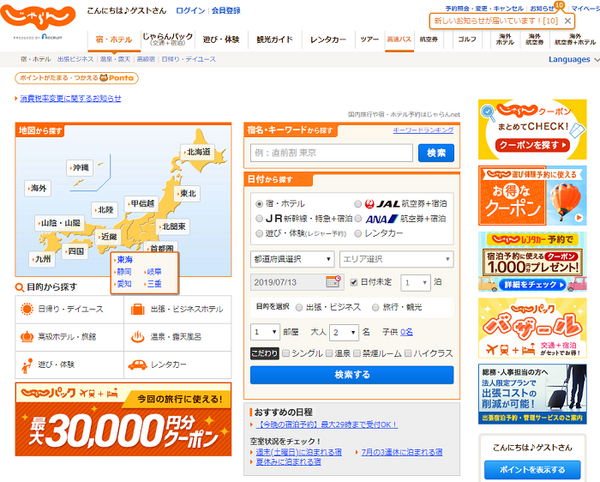Click the 子供 0名 link
600x482 pixels.
[406, 332]
